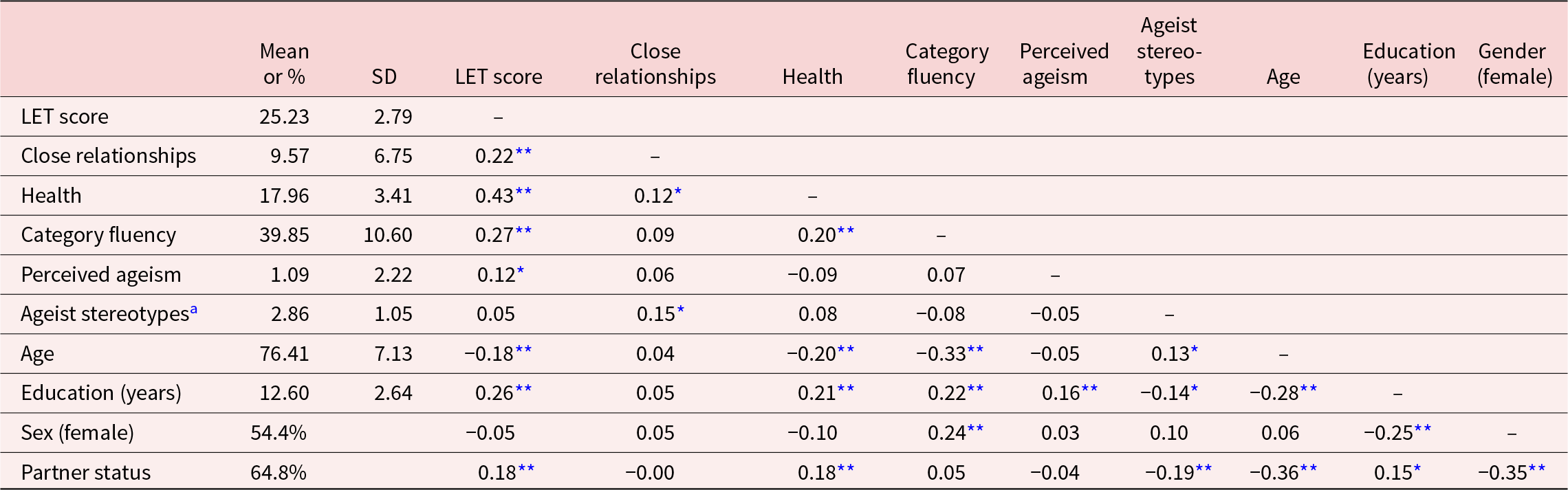
Task: Select the 10.60 SD value
Action: tap(388, 235)
